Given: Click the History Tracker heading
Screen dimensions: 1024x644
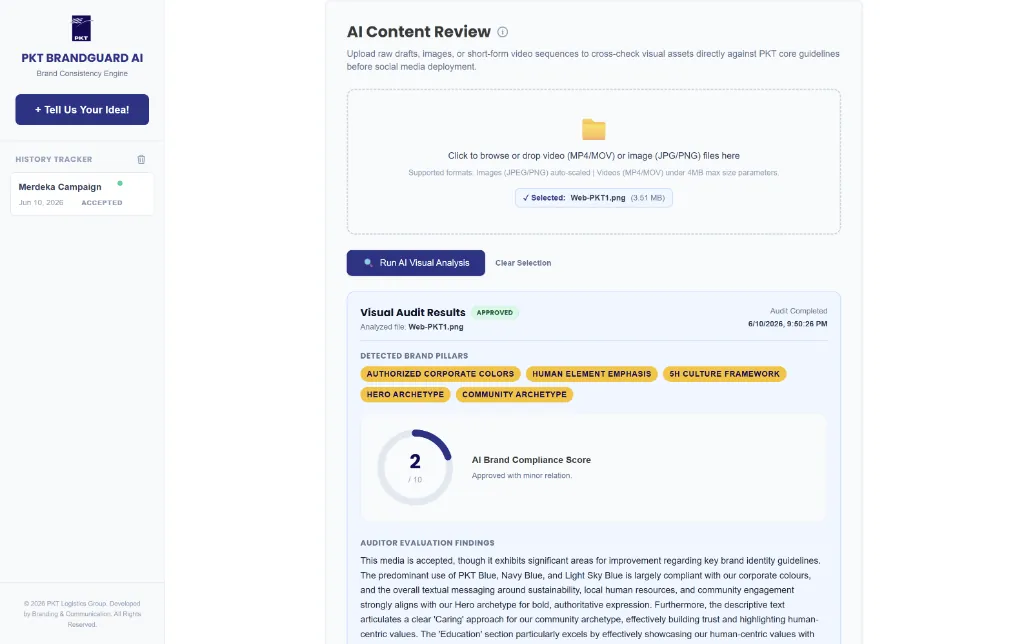Looking at the screenshot, I should tap(54, 159).
